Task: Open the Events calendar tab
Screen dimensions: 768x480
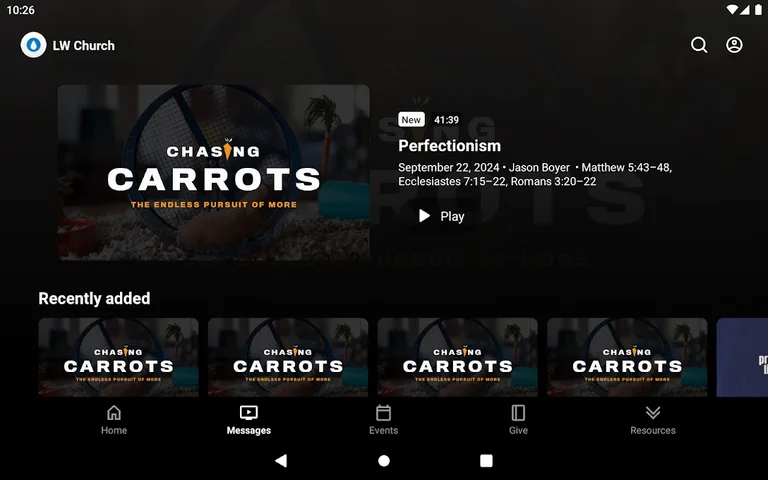Action: pyautogui.click(x=383, y=420)
